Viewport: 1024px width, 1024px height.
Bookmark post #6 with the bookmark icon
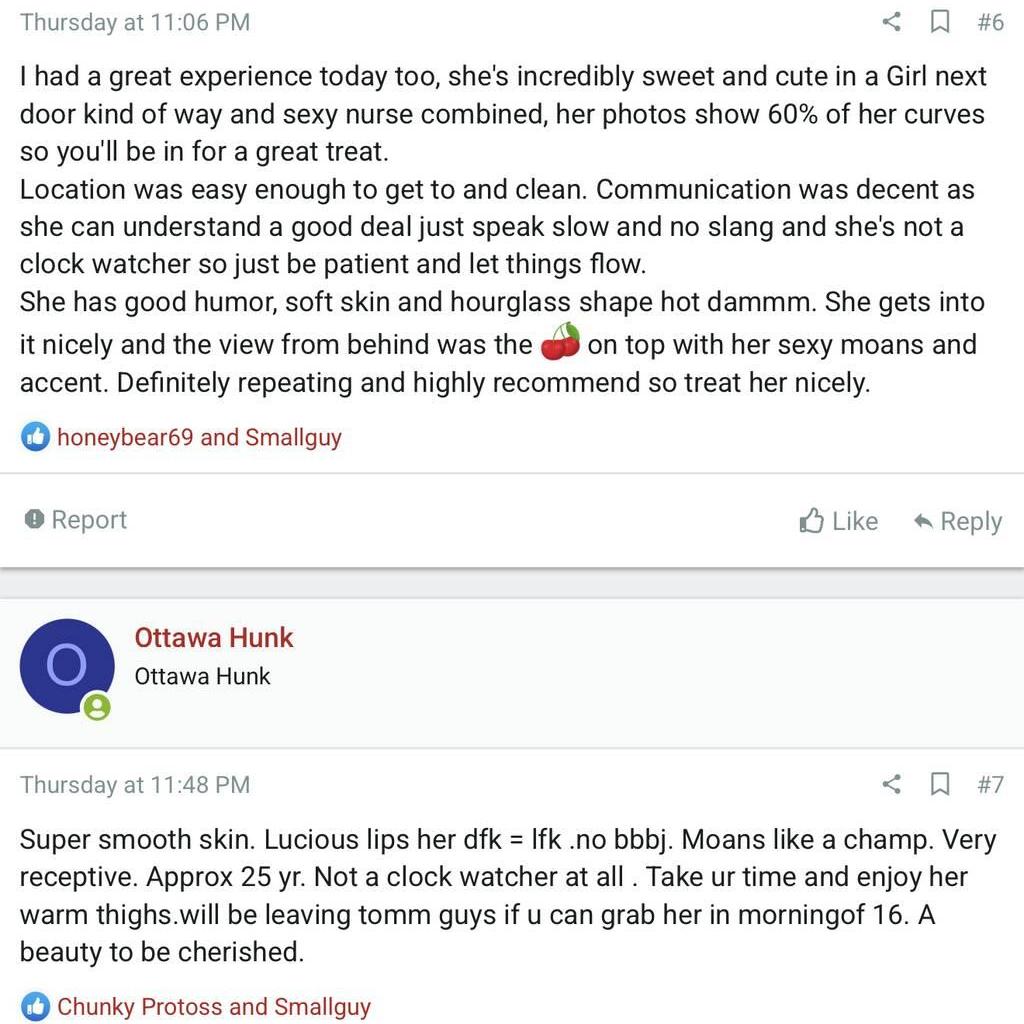point(940,21)
